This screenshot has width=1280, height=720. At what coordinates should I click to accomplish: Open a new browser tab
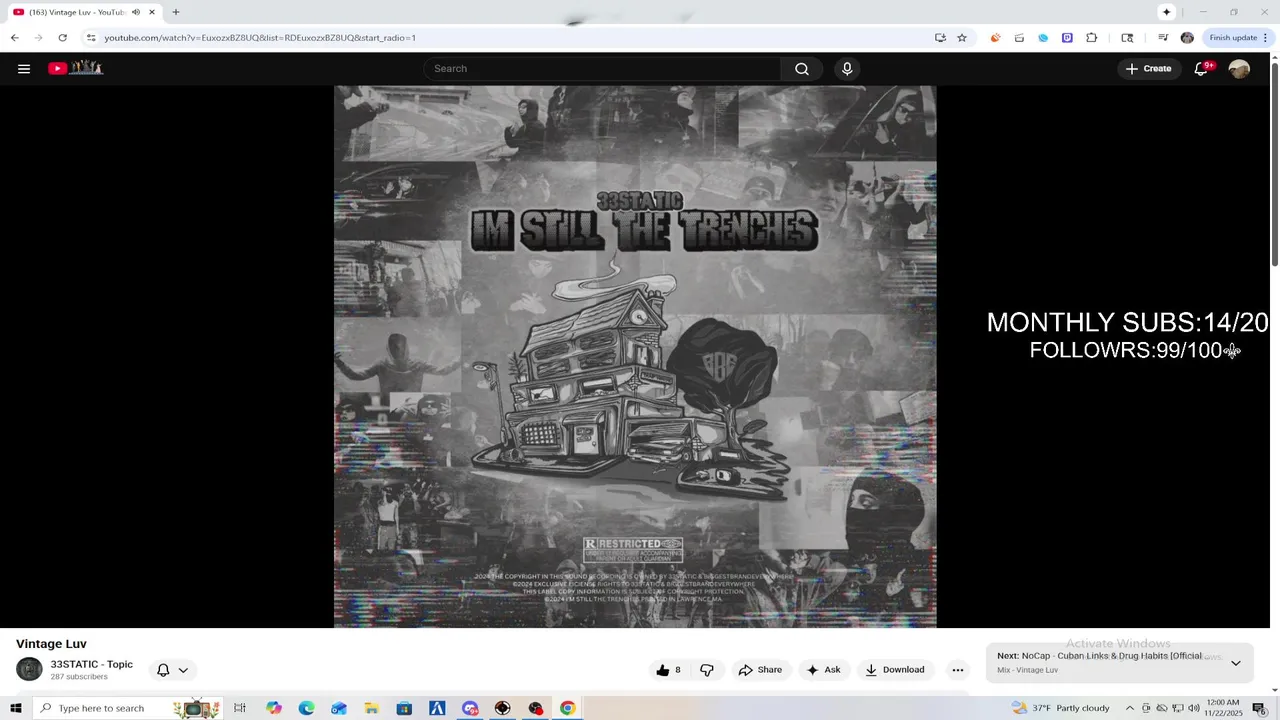pos(176,12)
